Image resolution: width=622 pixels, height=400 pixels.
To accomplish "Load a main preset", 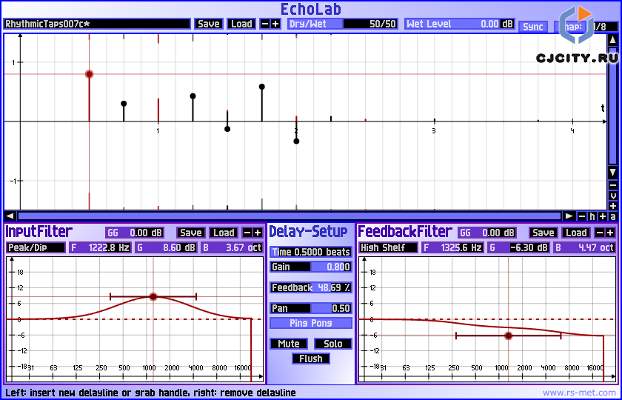I will pyautogui.click(x=242, y=24).
